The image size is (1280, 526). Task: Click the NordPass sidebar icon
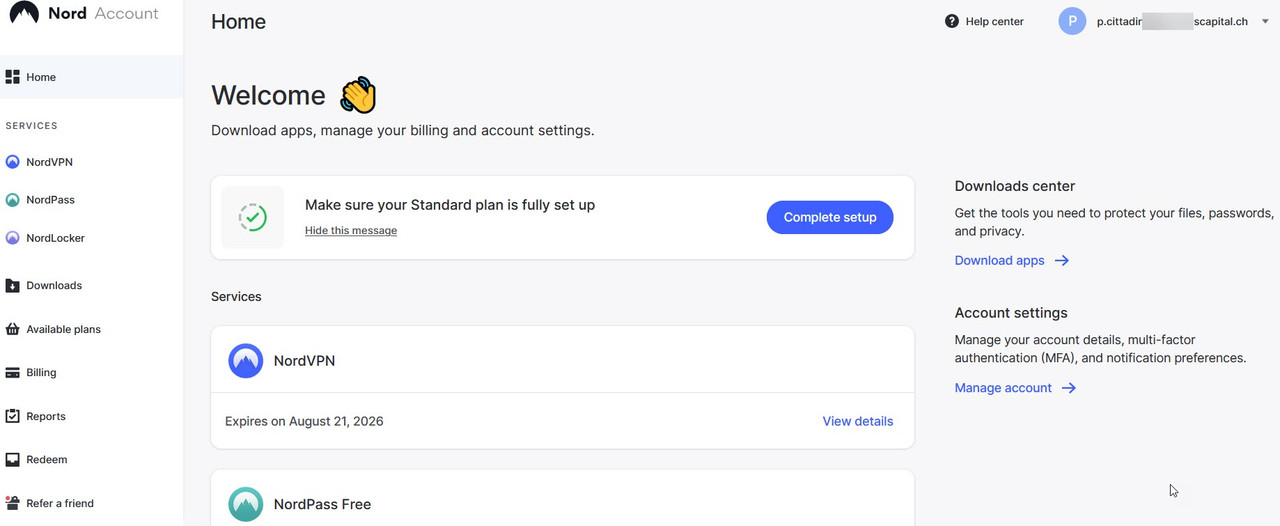(13, 200)
